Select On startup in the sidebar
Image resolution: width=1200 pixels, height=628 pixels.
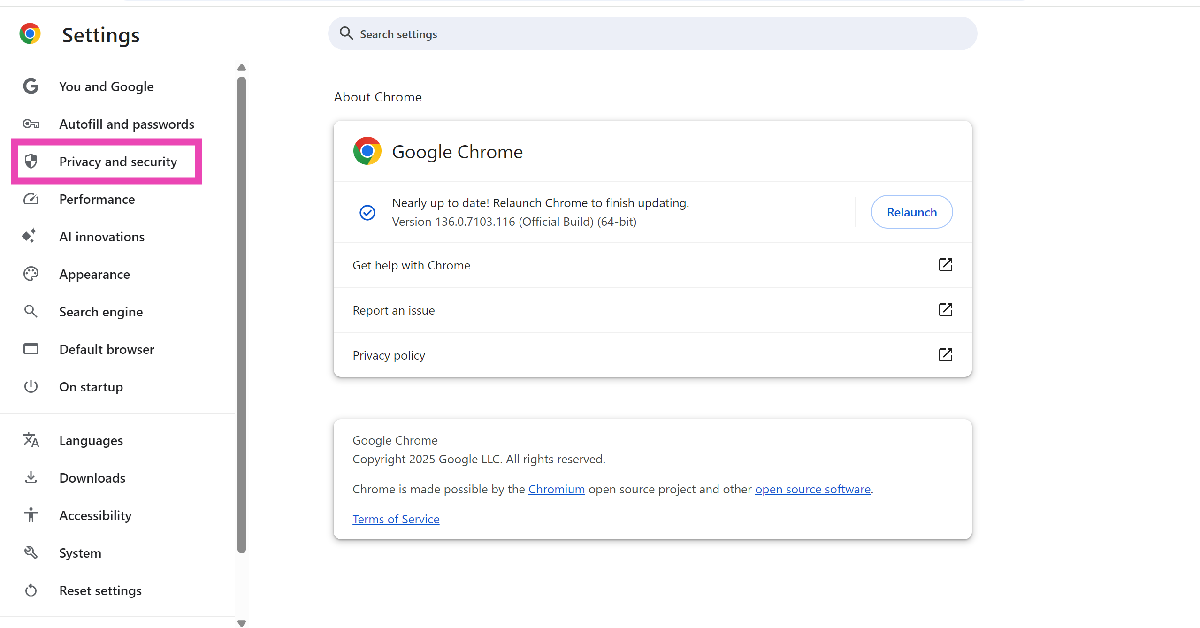[x=90, y=387]
